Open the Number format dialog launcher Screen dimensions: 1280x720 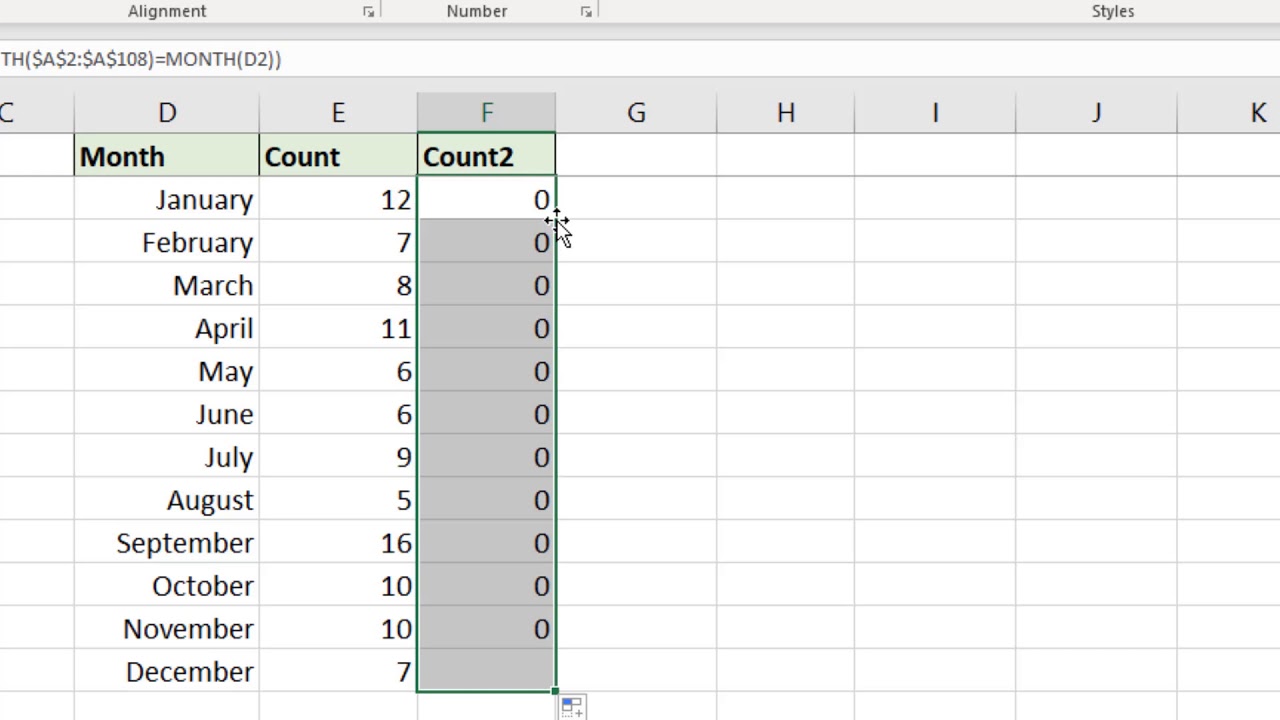[x=586, y=12]
